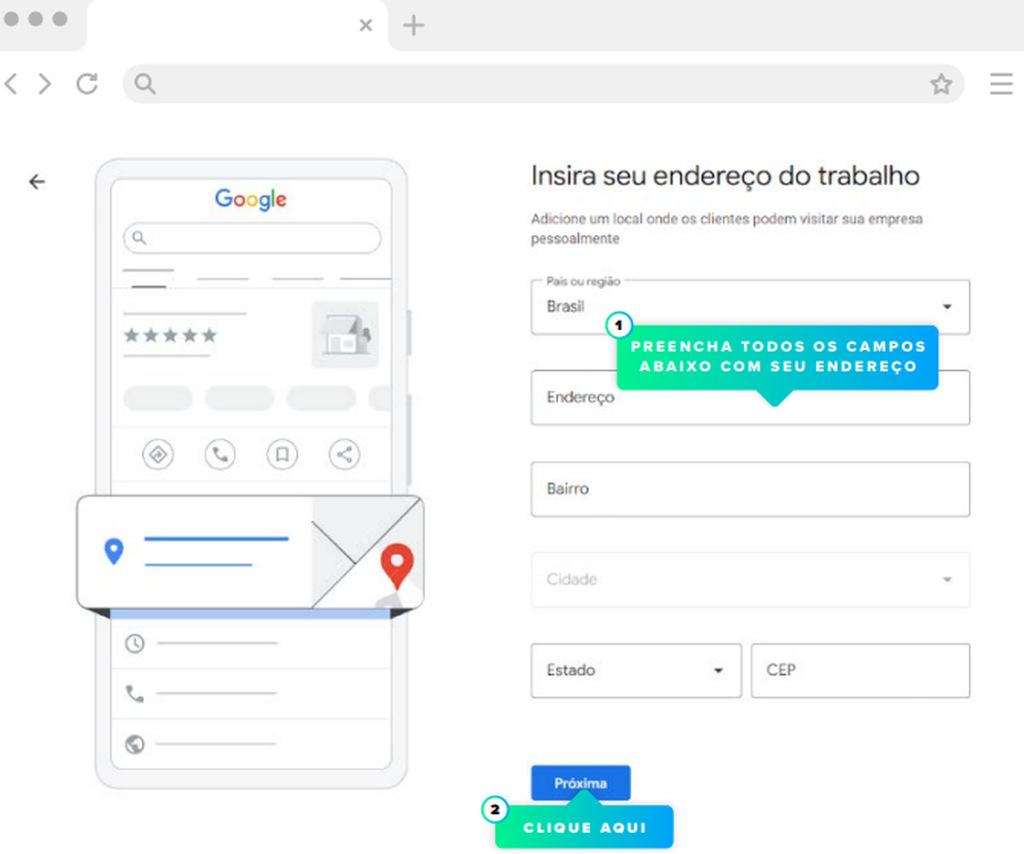Focus the CEP input field
The width and height of the screenshot is (1024, 854).
(x=860, y=671)
